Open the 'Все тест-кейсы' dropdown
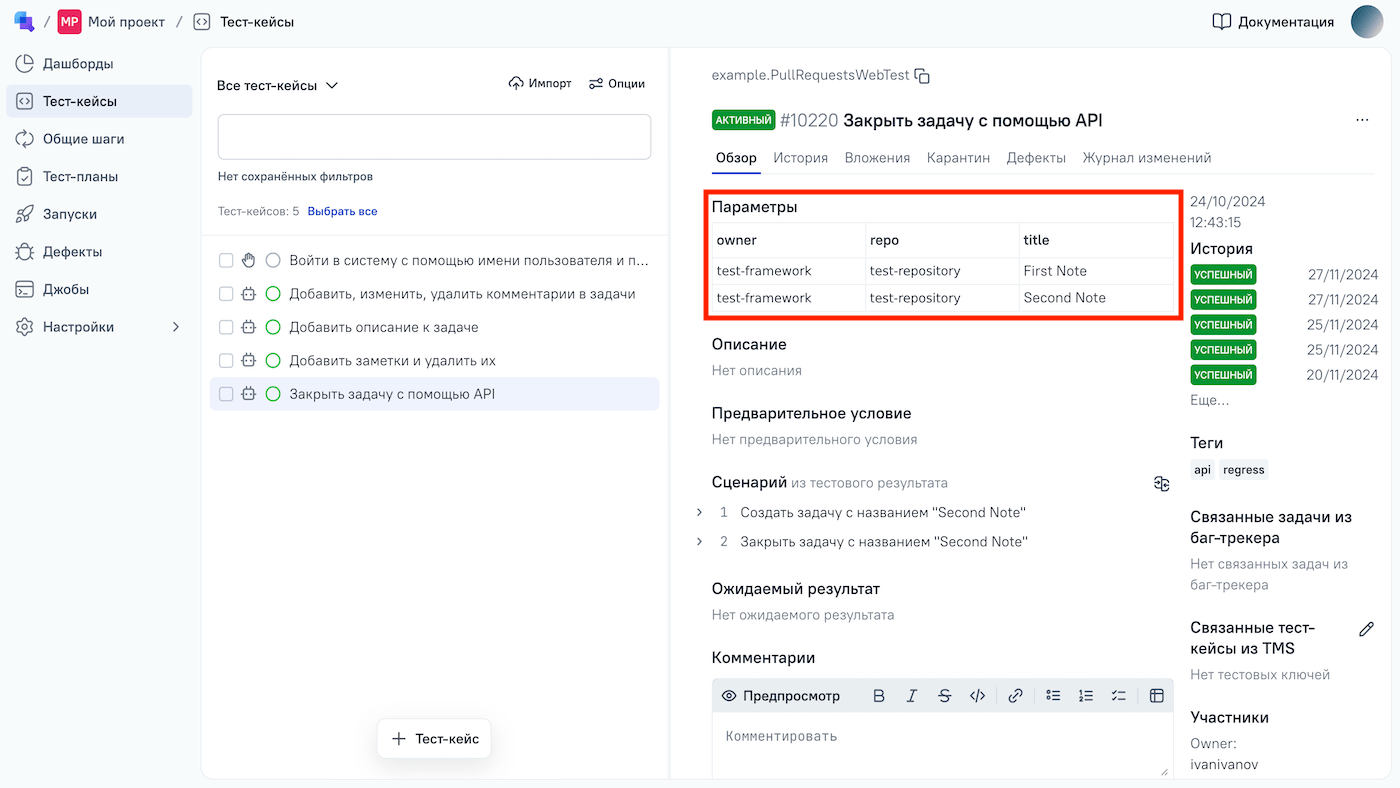Image resolution: width=1400 pixels, height=788 pixels. click(x=278, y=86)
